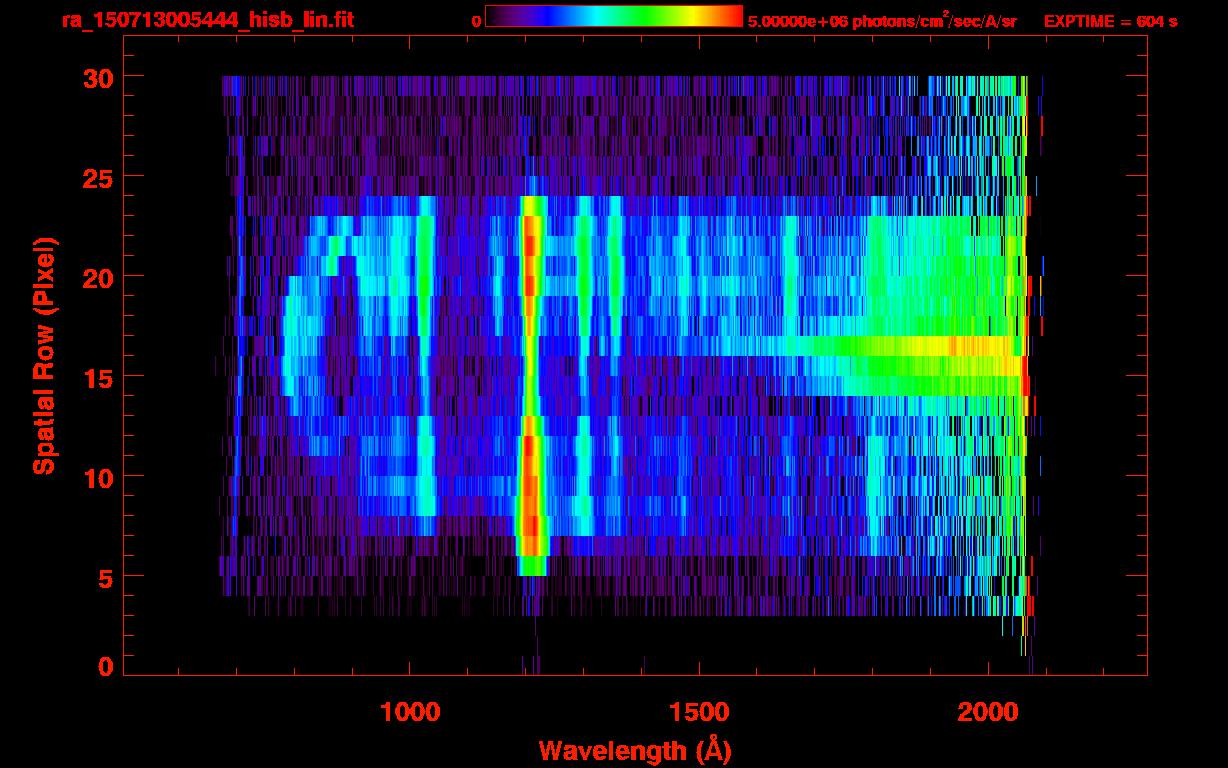Click the 1500 wavelength tick label
Image resolution: width=1228 pixels, height=768 pixels.
pyautogui.click(x=698, y=712)
